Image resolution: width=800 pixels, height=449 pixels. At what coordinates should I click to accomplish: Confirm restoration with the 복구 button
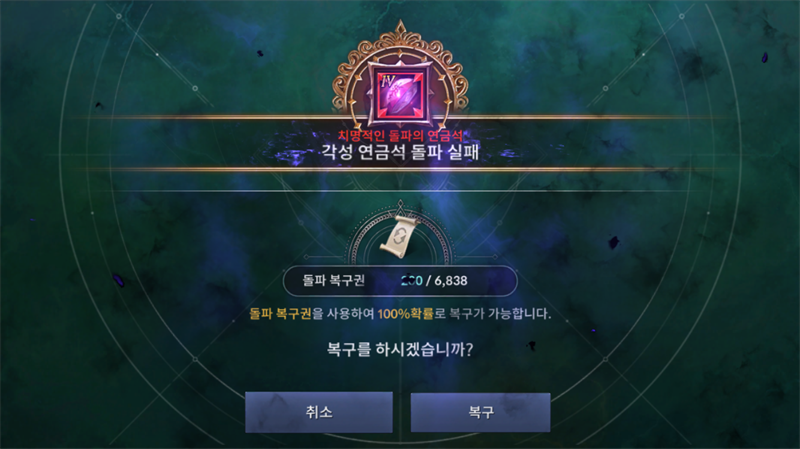480,412
